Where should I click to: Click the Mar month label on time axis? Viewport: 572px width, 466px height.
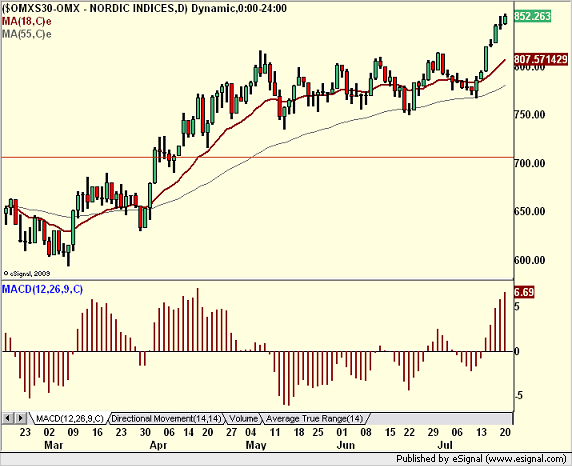click(x=53, y=445)
